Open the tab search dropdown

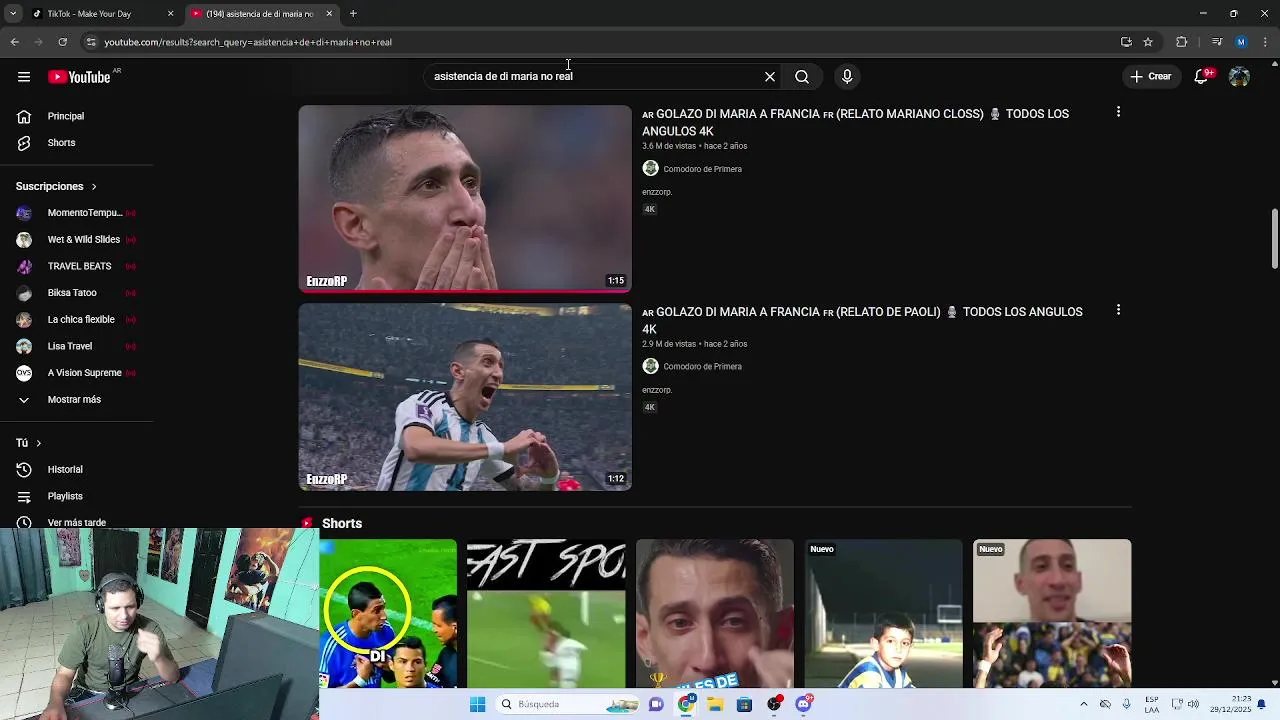click(13, 14)
